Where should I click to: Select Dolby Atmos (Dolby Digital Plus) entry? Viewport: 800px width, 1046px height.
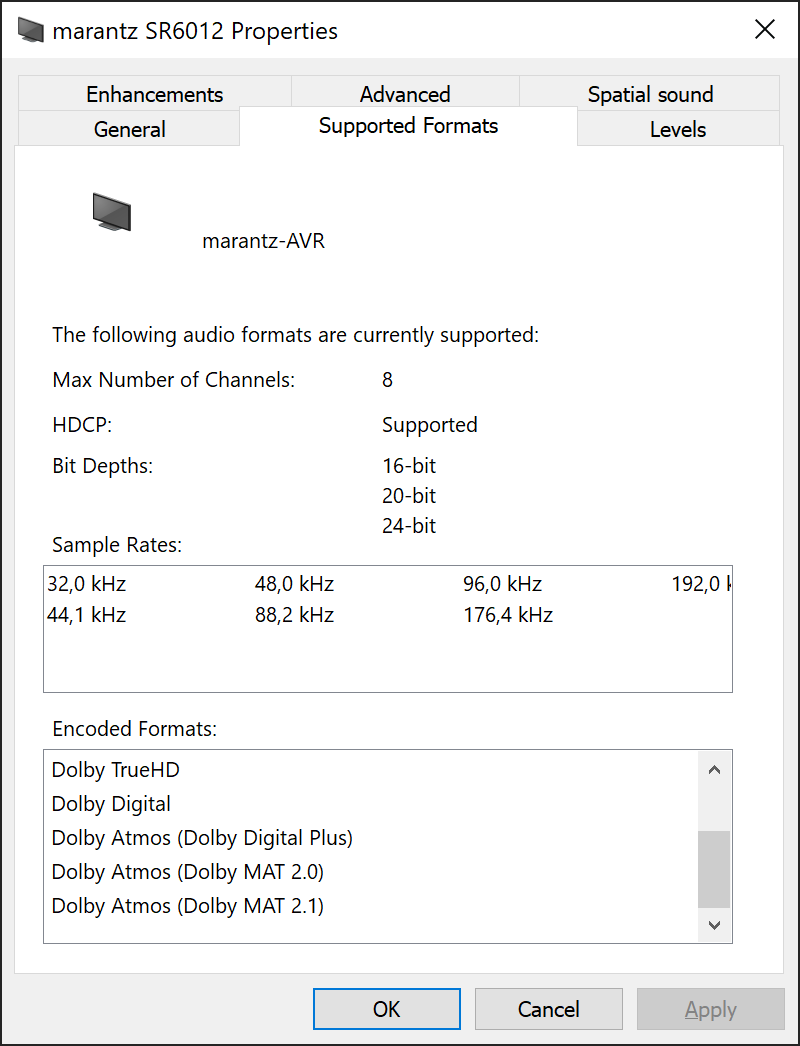[202, 838]
